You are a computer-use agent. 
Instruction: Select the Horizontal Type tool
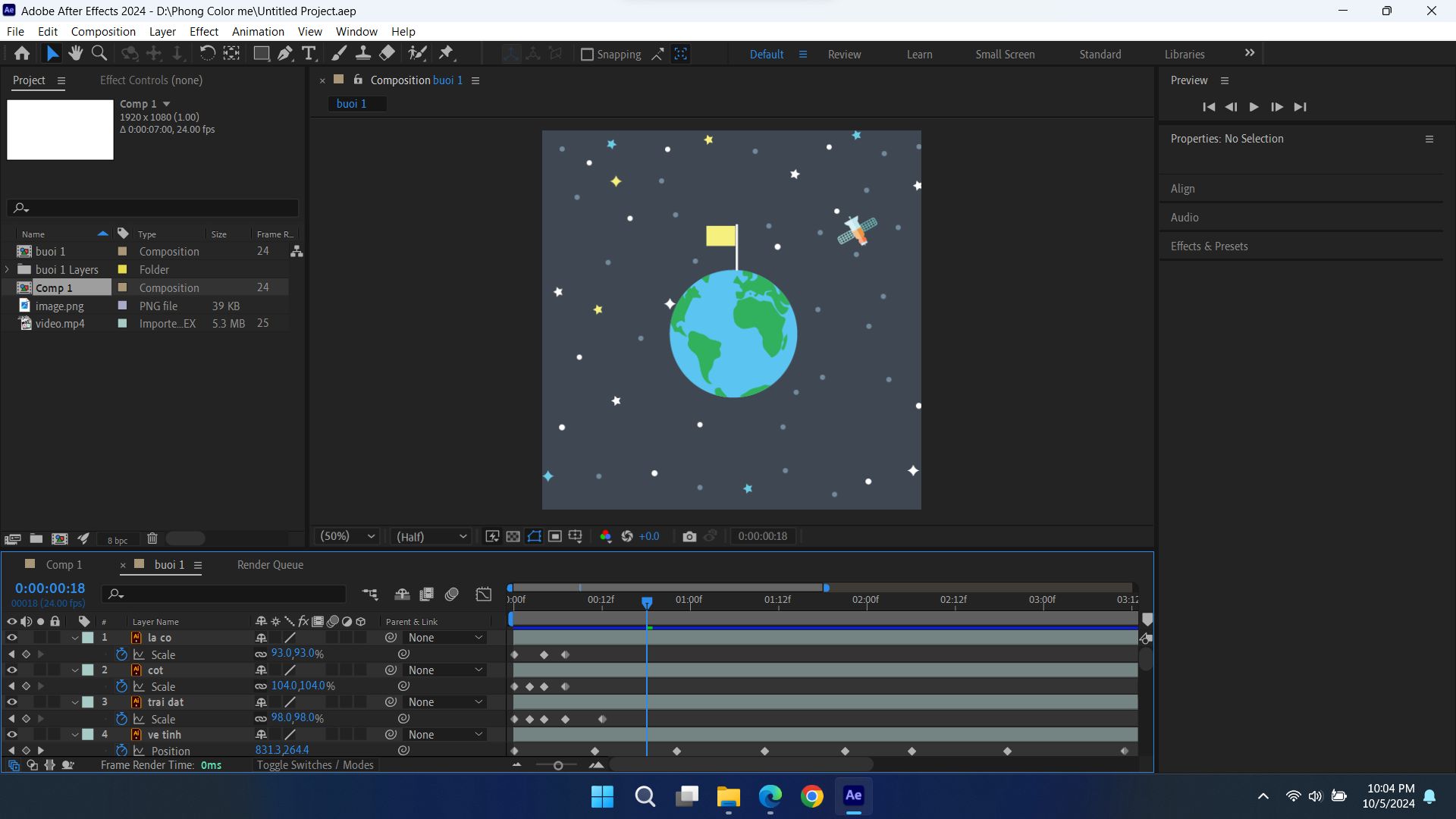309,53
